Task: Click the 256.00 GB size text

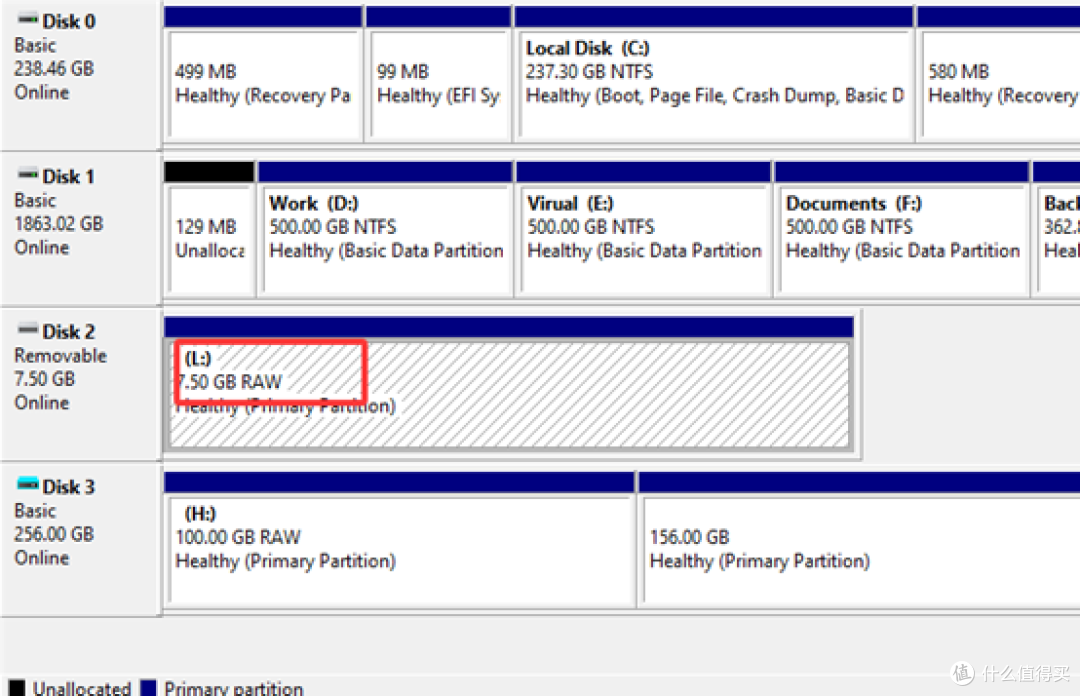Action: tap(54, 533)
